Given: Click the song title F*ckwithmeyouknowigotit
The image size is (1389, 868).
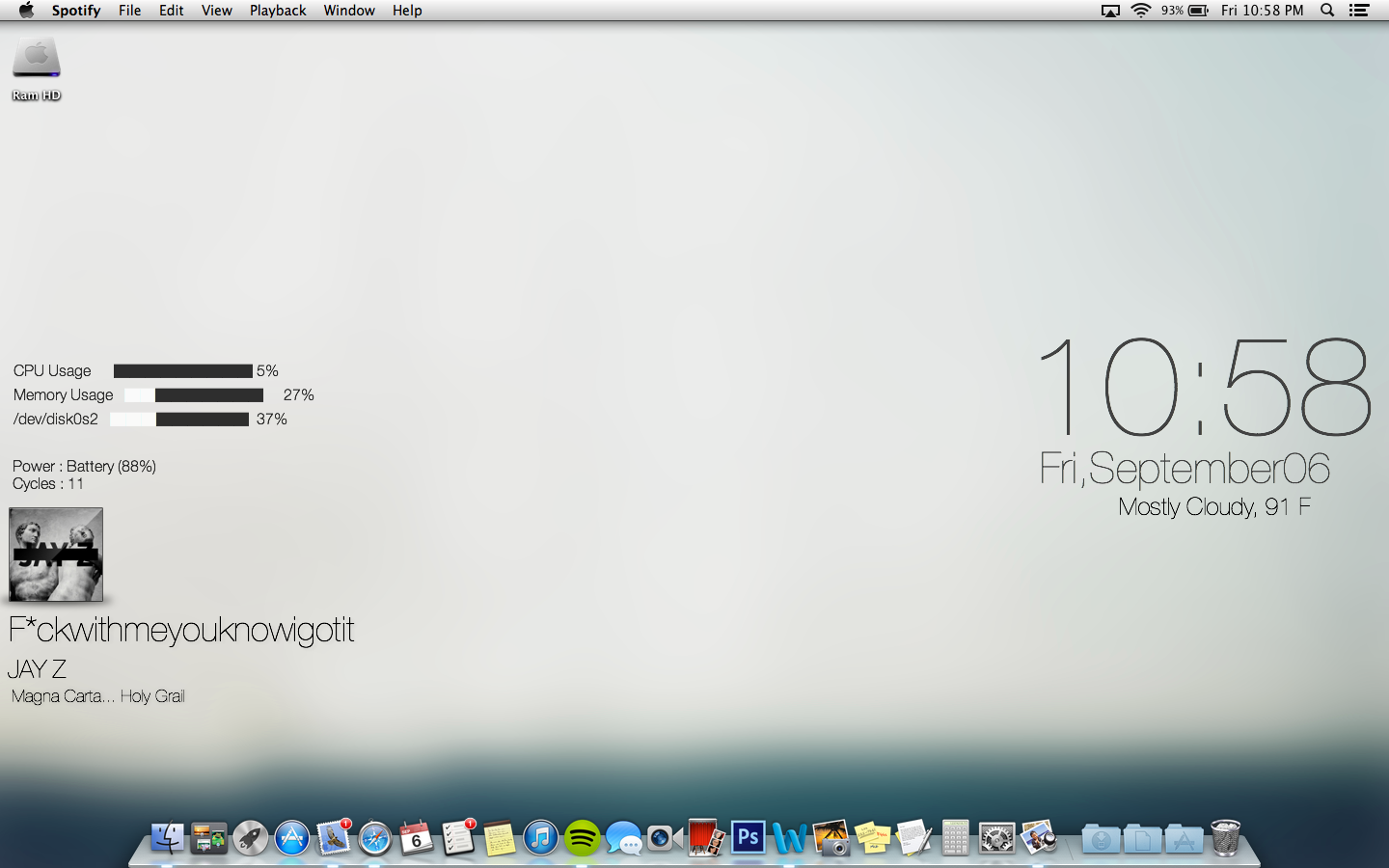Looking at the screenshot, I should (x=181, y=630).
